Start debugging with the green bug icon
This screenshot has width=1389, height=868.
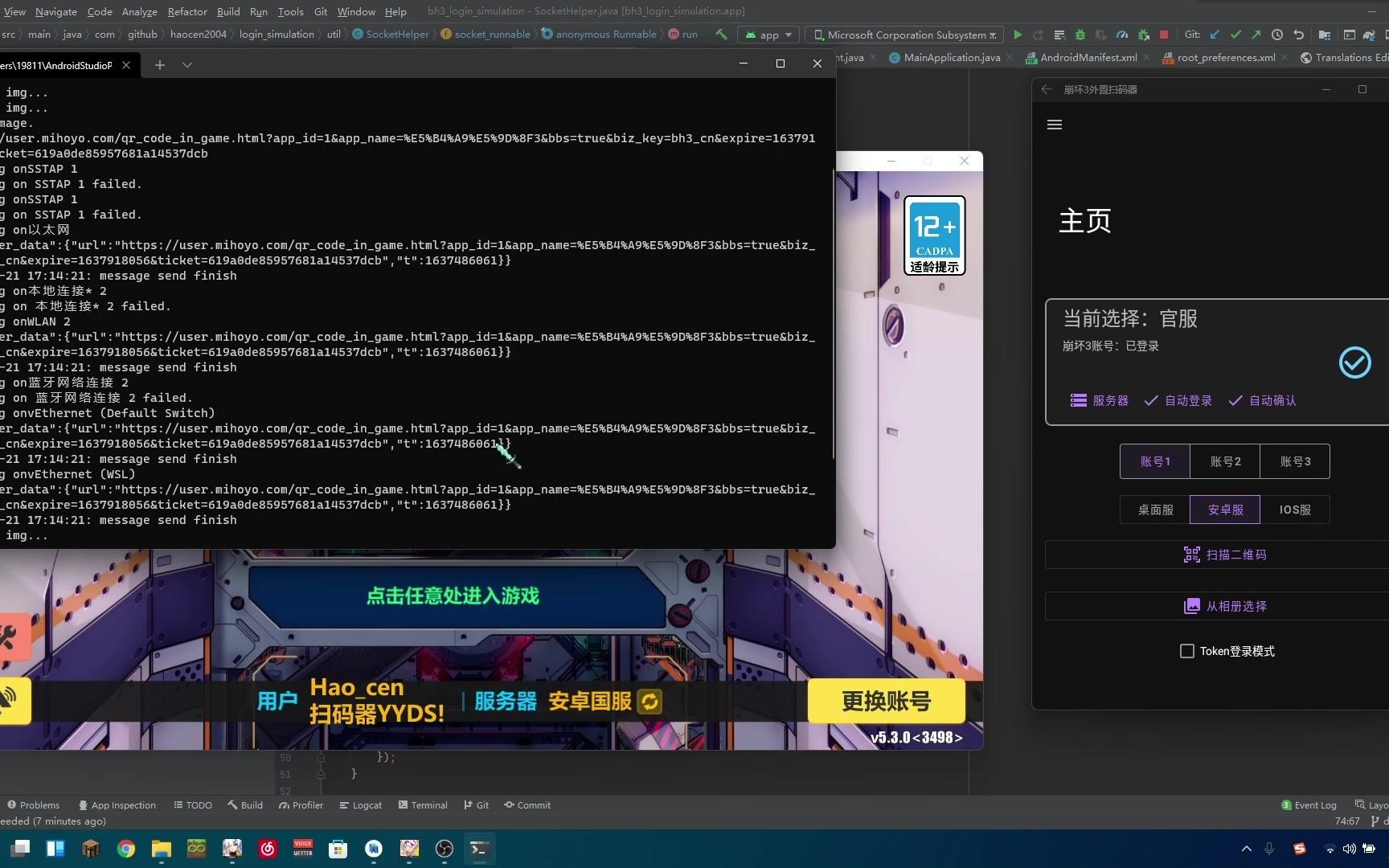(1080, 35)
